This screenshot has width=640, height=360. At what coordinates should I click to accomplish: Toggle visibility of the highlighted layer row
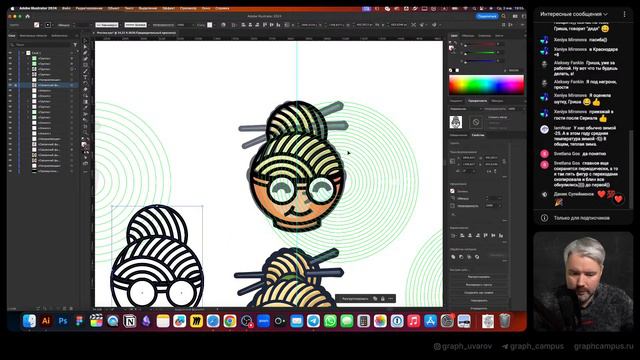[x=10, y=85]
